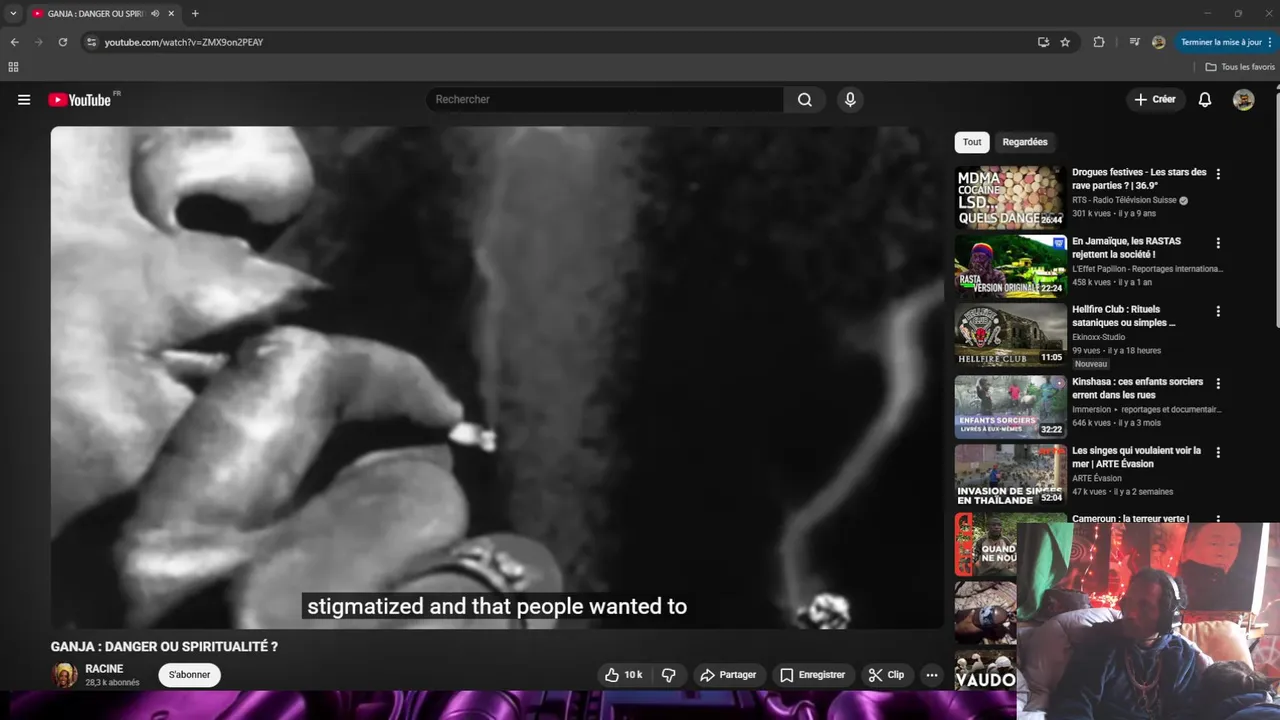Open the RACINE channel name link
1280x720 pixels.
coord(104,669)
